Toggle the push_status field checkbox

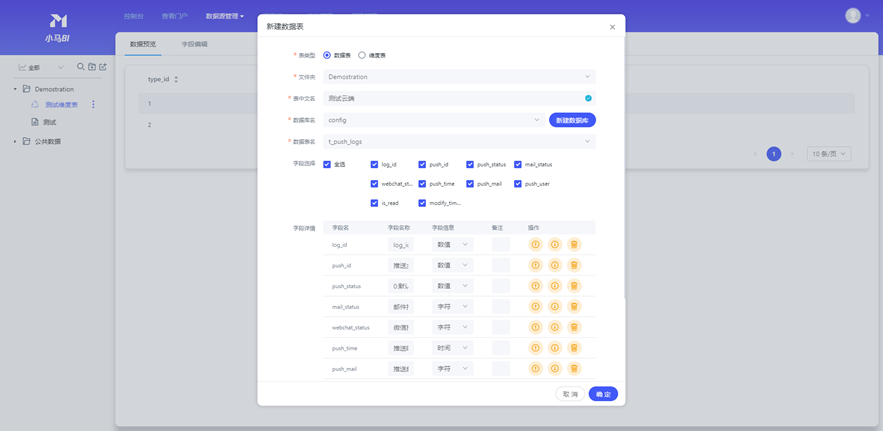pos(470,164)
